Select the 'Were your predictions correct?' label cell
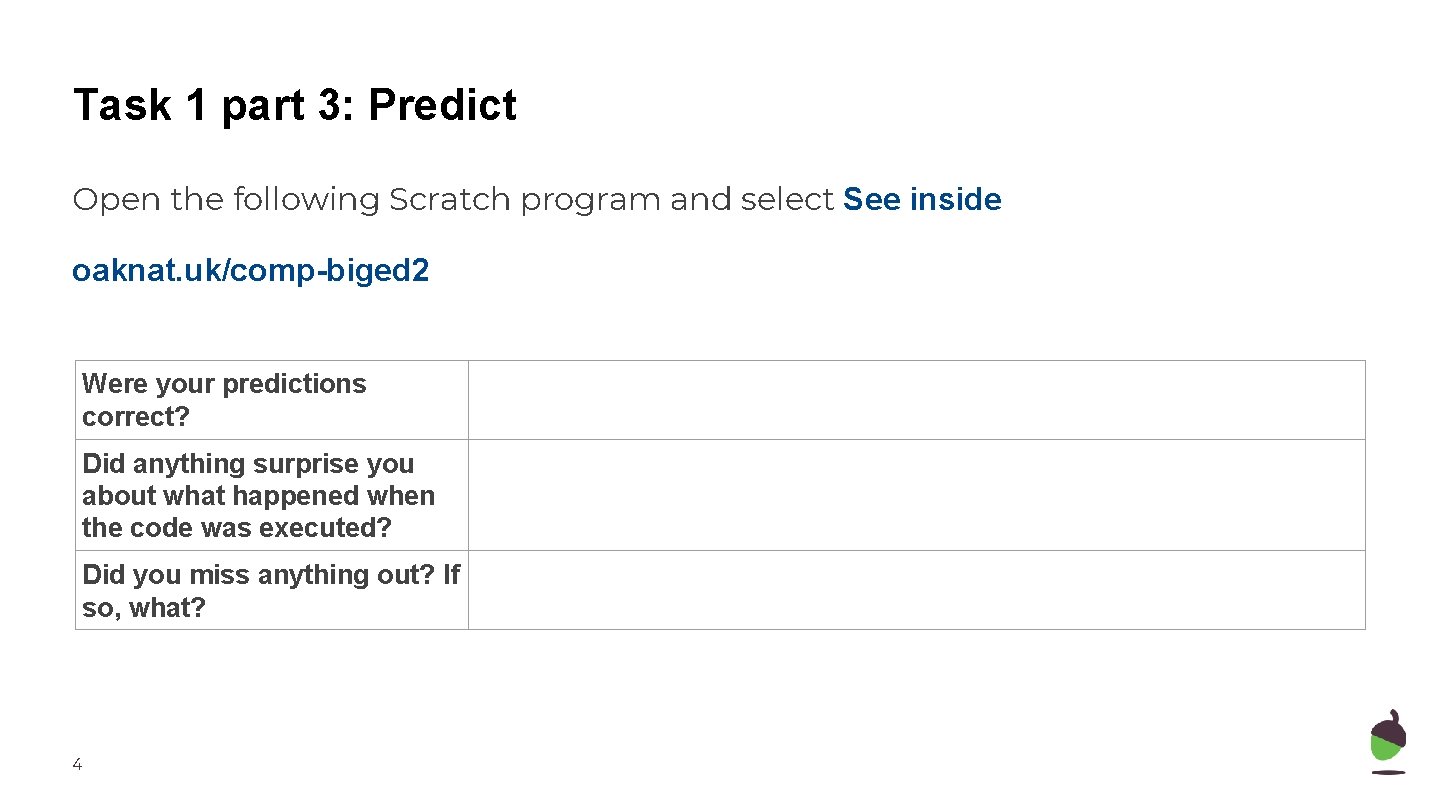1440x810 pixels. (x=272, y=400)
